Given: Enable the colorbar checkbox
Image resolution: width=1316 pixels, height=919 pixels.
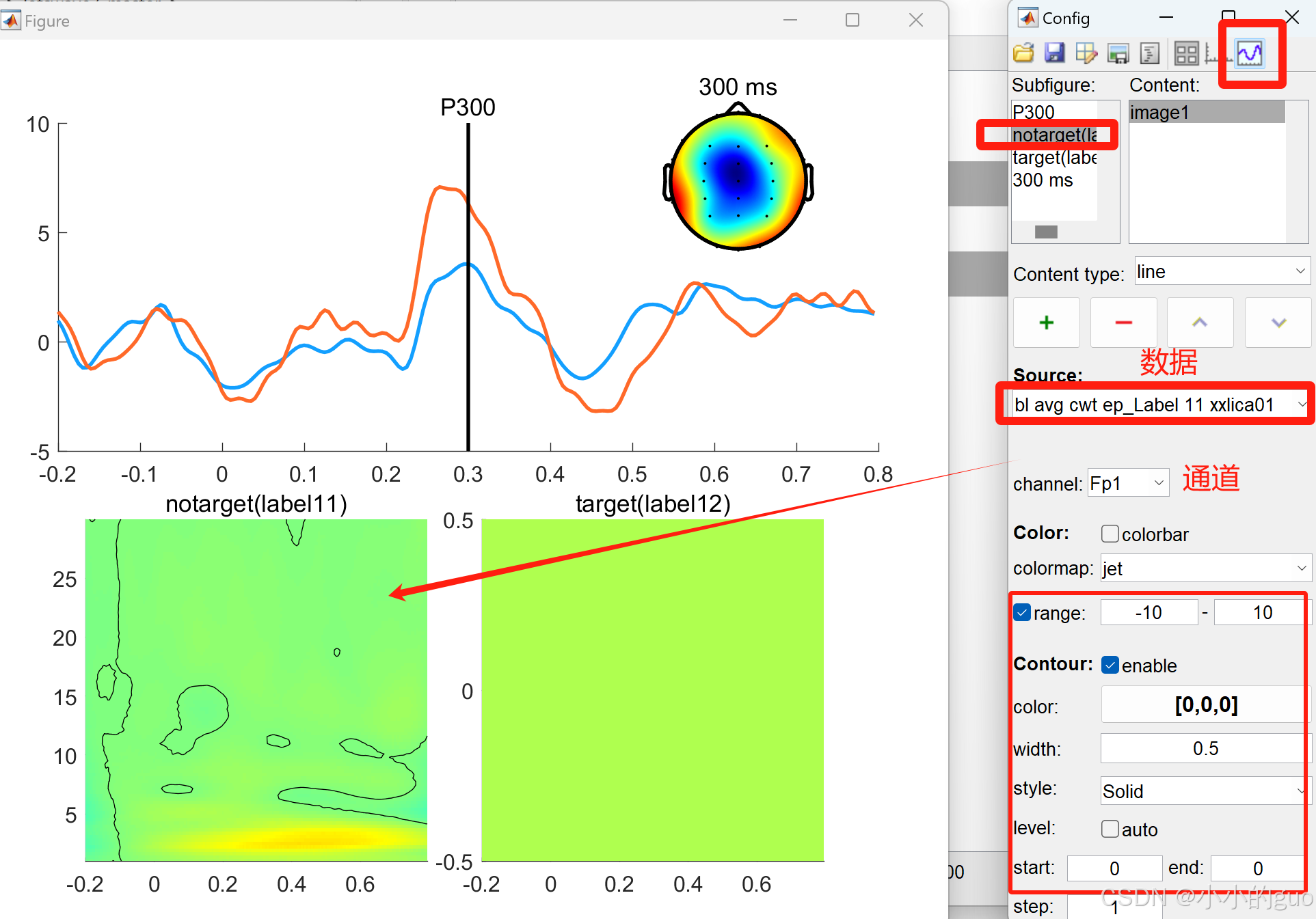Looking at the screenshot, I should click(x=1110, y=534).
